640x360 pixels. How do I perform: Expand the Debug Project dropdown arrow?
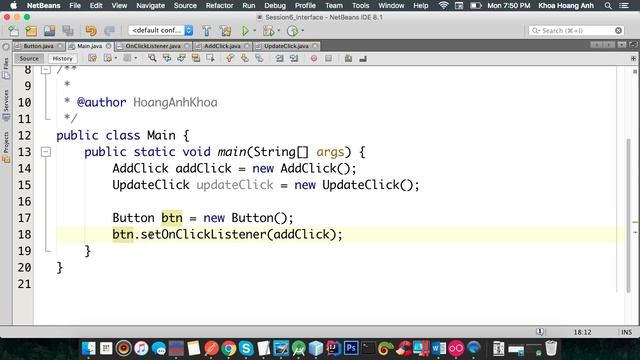point(279,31)
